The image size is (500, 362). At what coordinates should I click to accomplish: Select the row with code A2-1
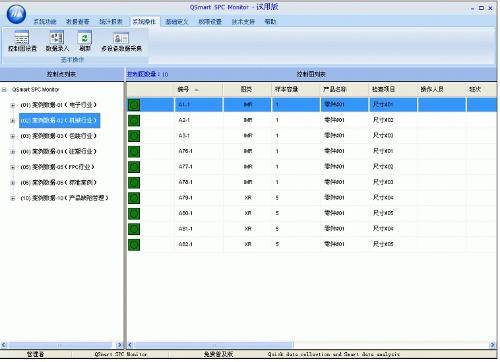tap(312, 120)
